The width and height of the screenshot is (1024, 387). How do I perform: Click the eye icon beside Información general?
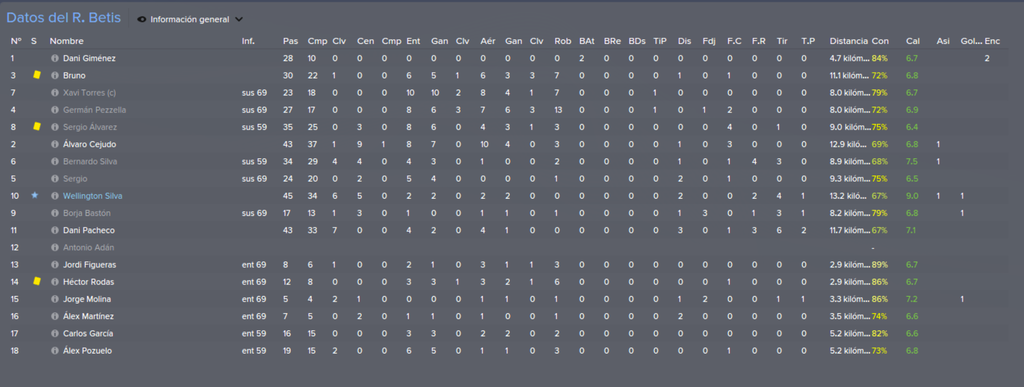142,20
